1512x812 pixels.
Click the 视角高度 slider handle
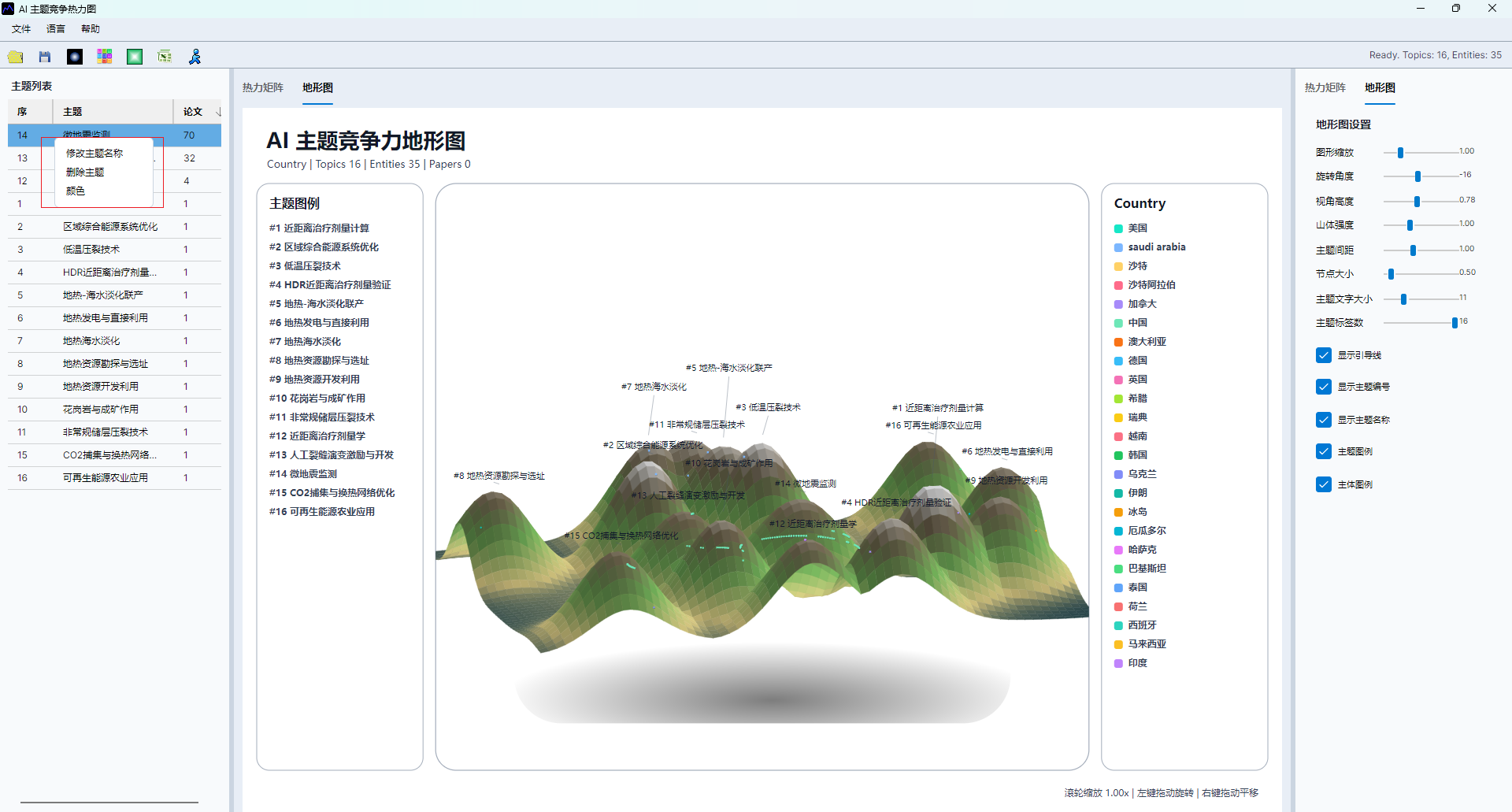point(1417,202)
